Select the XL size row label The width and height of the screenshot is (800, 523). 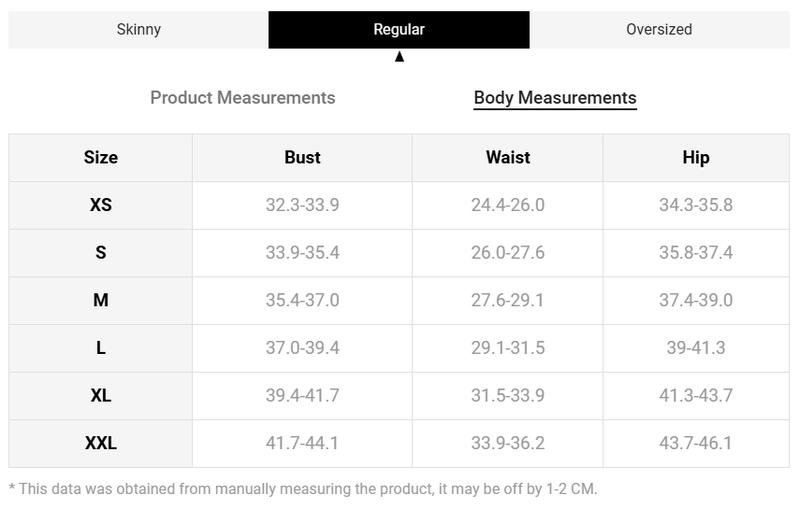(x=101, y=395)
